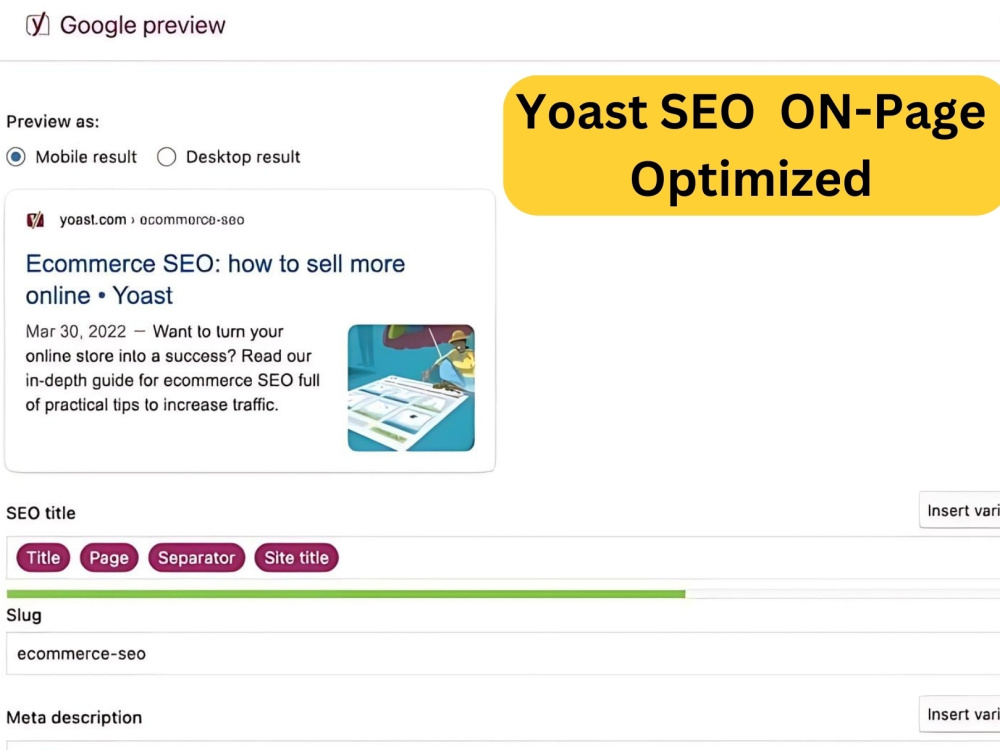
Task: Click the Slug input field
Action: 503,654
